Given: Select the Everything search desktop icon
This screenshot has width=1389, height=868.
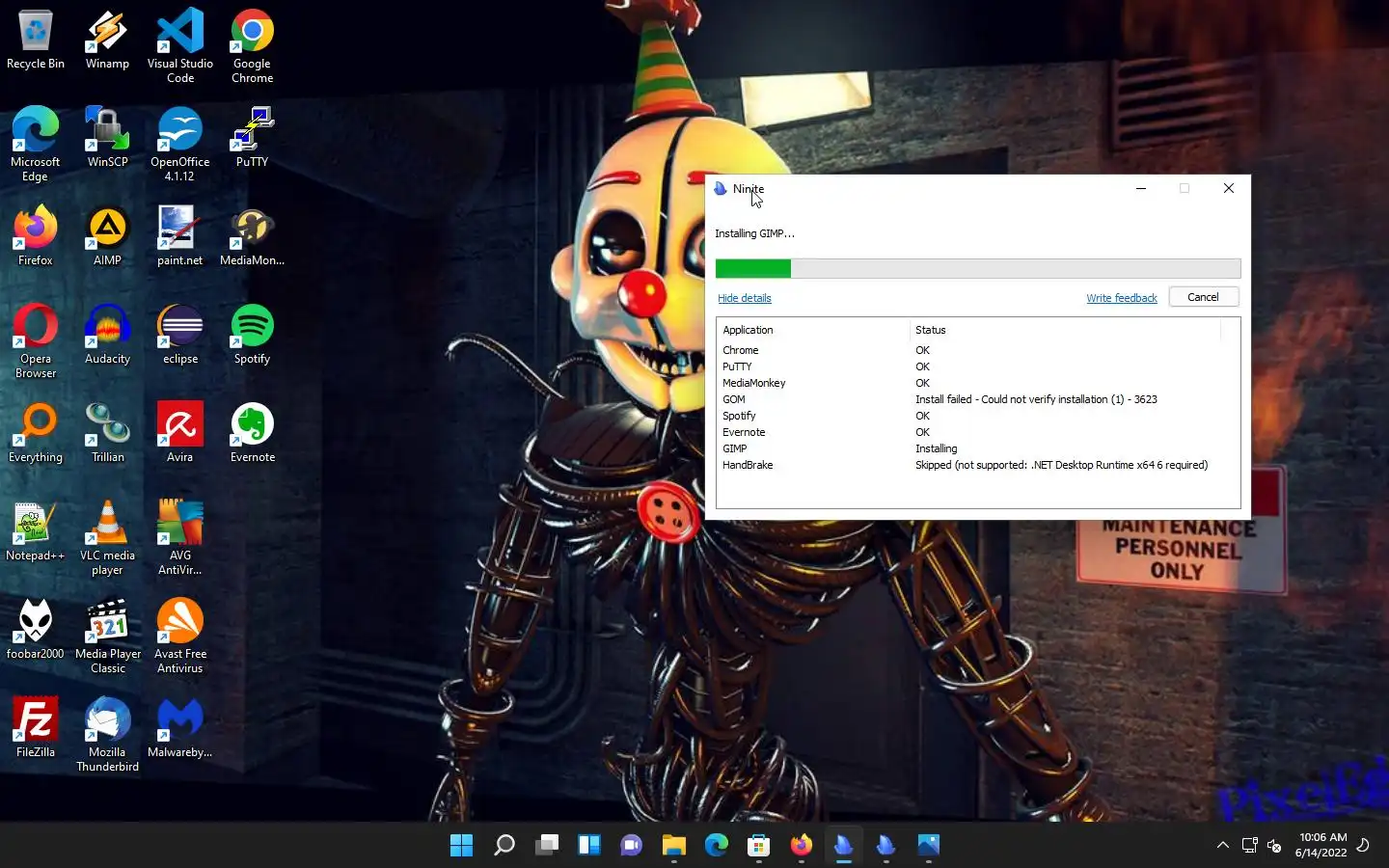Looking at the screenshot, I should pos(36,432).
